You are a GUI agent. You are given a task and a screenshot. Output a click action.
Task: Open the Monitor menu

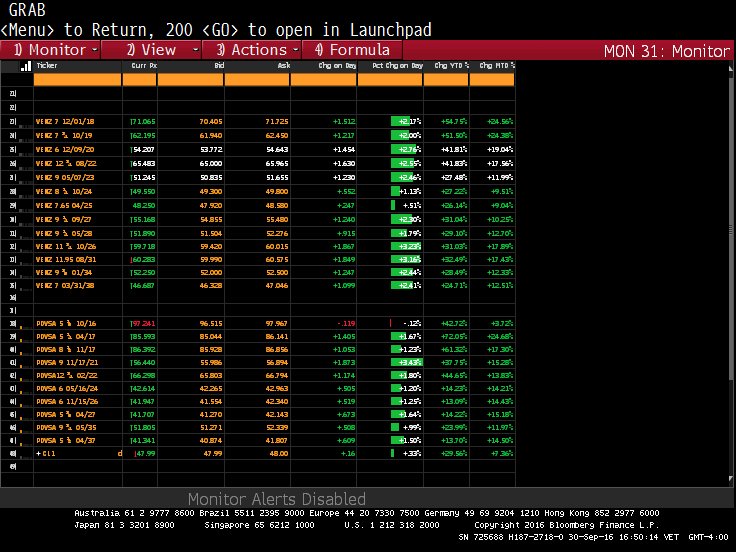[x=50, y=50]
